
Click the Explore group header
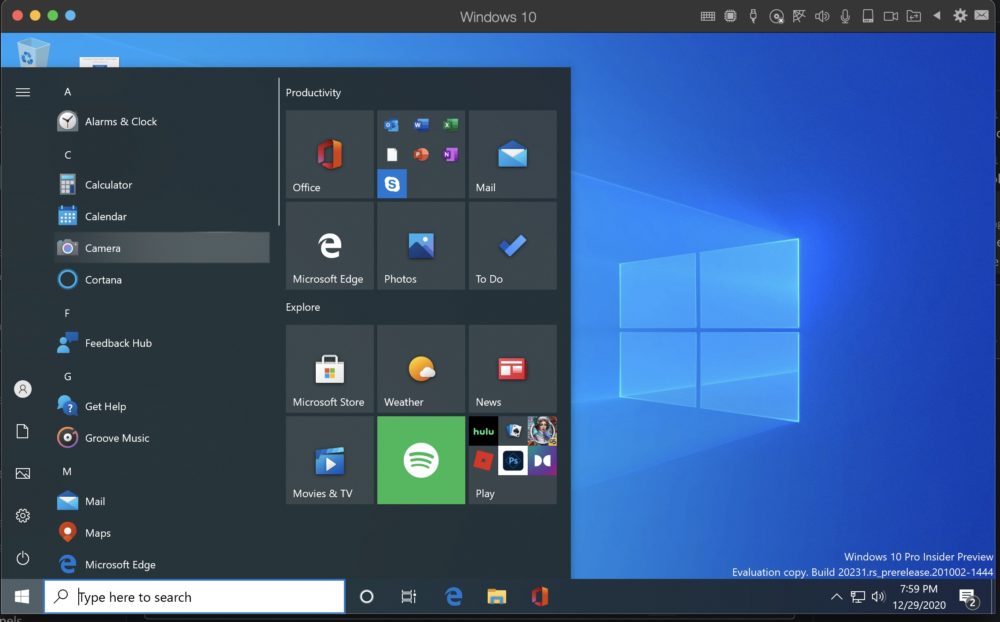[x=303, y=307]
